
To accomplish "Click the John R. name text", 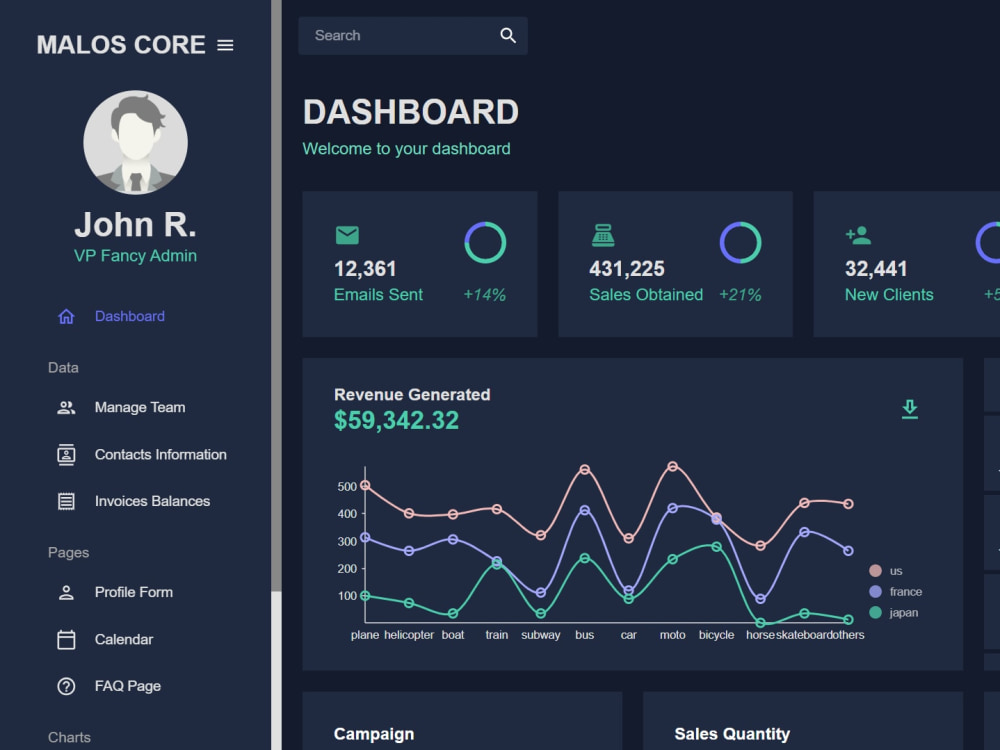I will [x=135, y=224].
